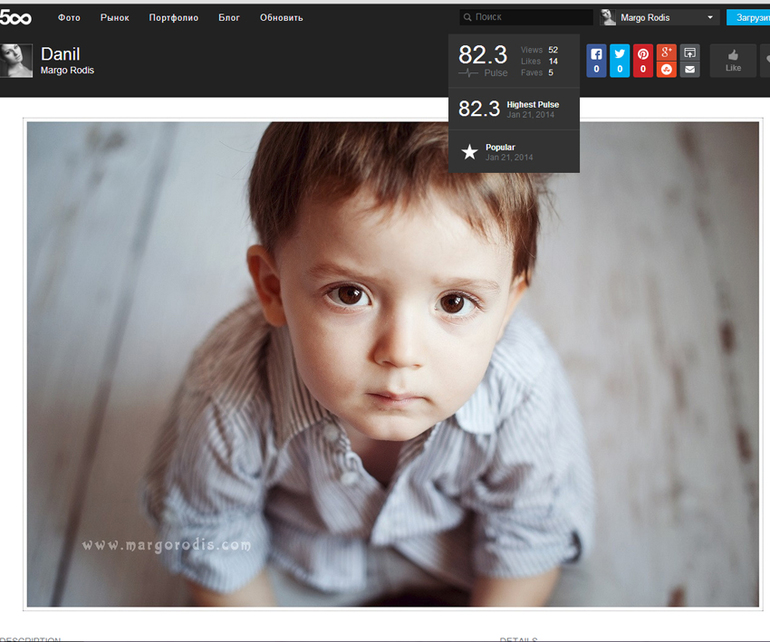Open the author avatar beside Danil title
The image size is (770, 642).
tap(16, 60)
